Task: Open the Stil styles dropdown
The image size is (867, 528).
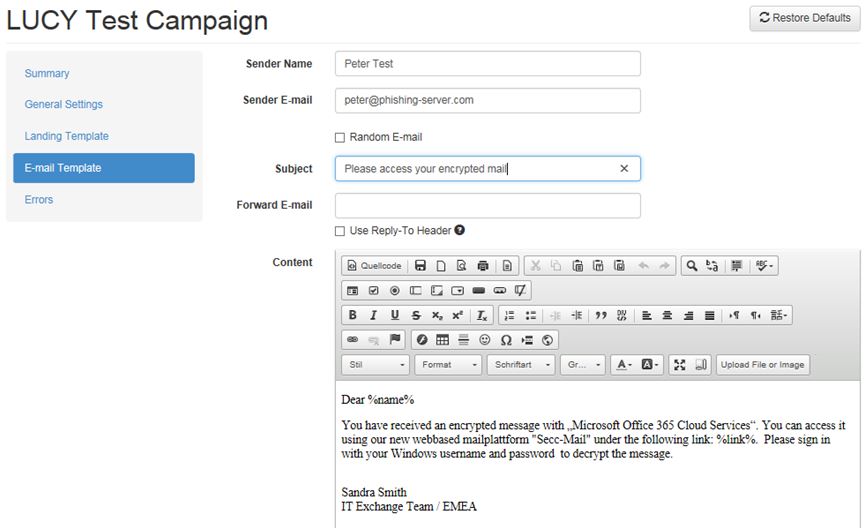Action: point(375,365)
